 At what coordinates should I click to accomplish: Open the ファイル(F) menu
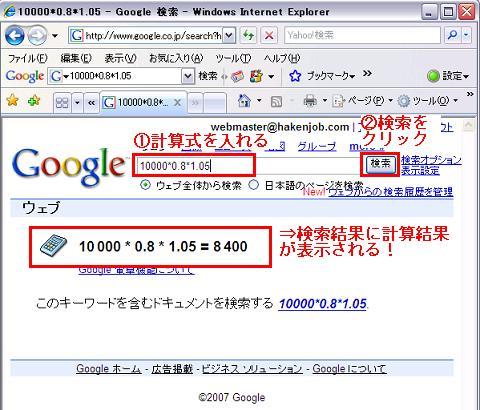coord(27,58)
